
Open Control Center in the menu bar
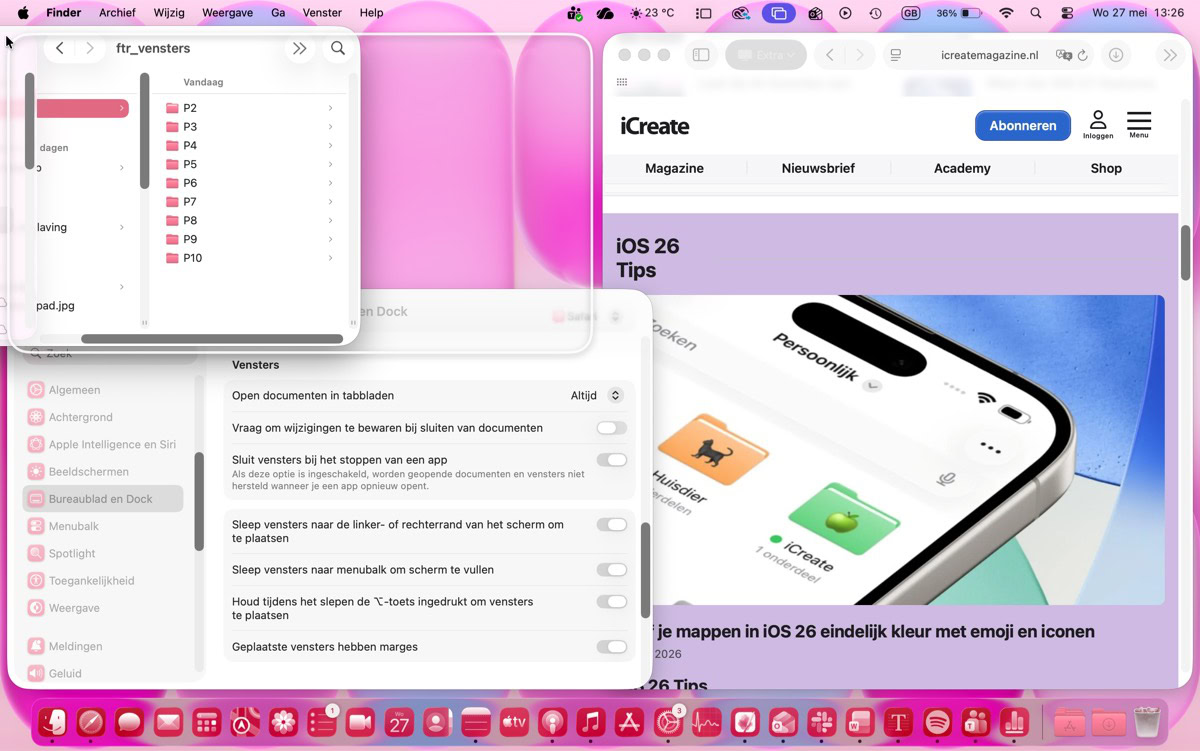[x=1068, y=13]
